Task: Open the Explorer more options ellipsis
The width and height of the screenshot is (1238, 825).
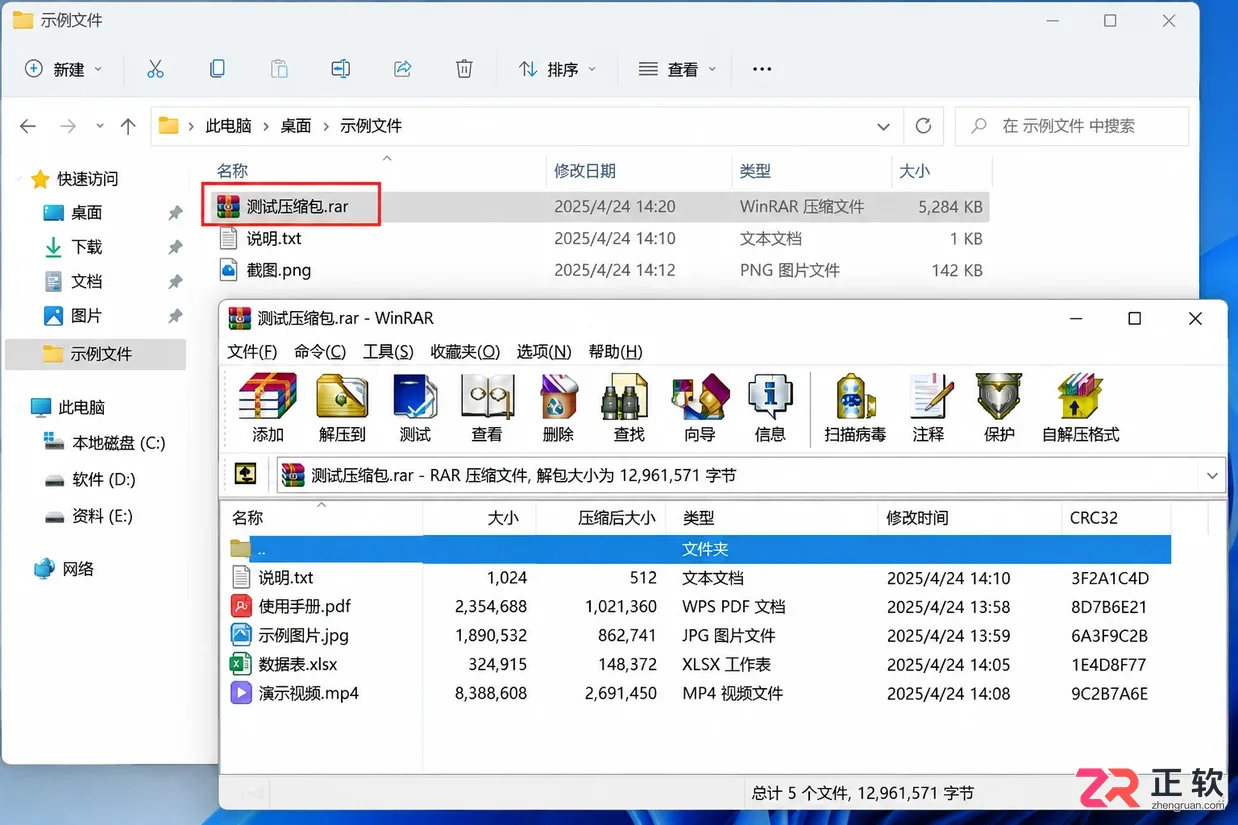Action: [x=762, y=69]
